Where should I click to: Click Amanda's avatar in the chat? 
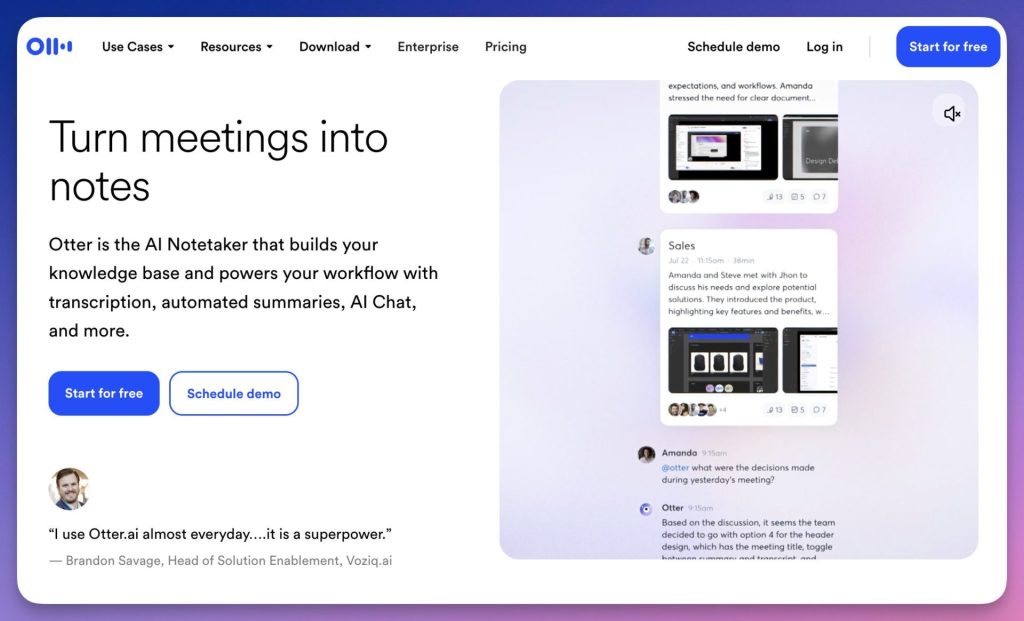click(646, 454)
